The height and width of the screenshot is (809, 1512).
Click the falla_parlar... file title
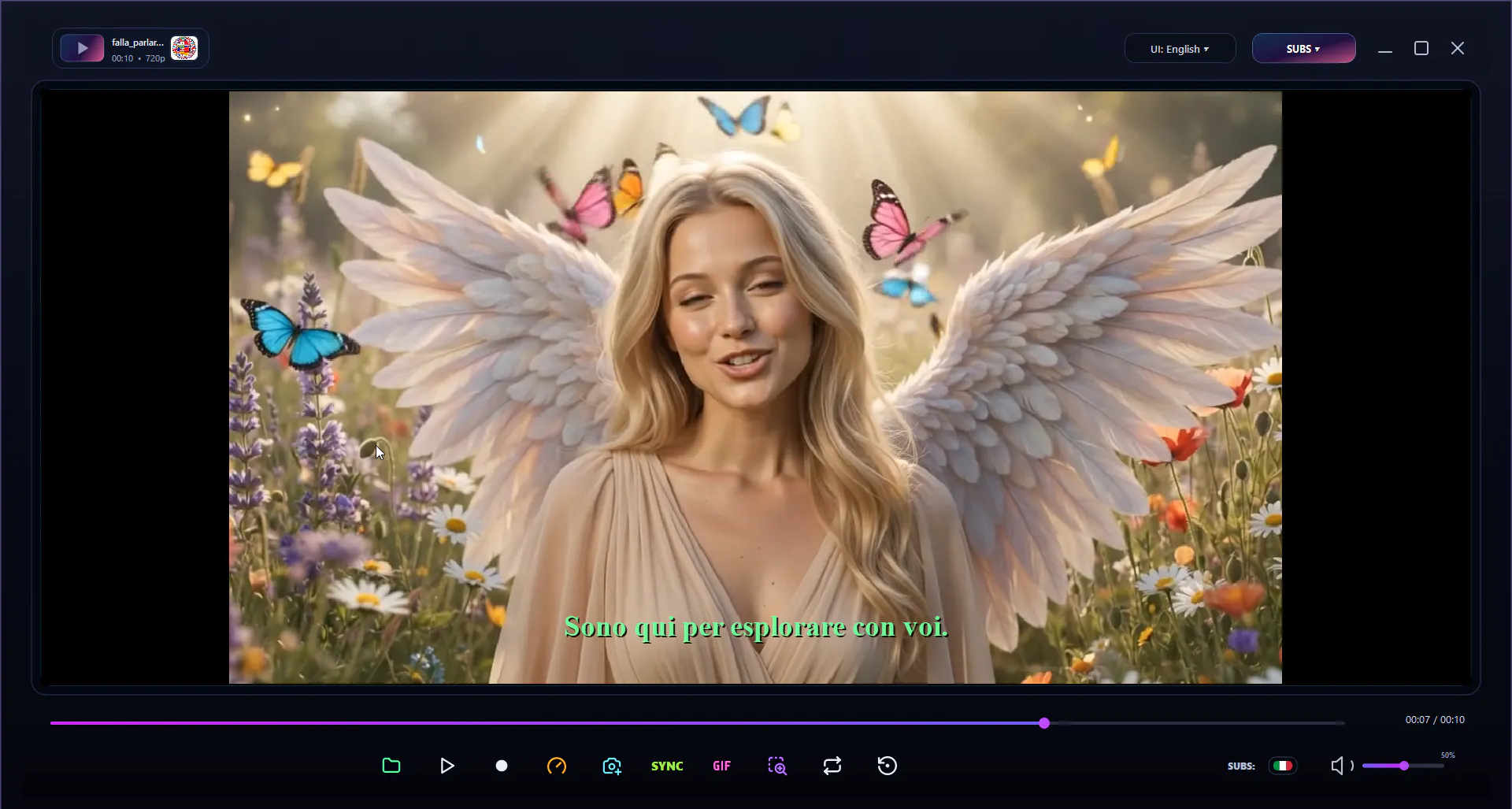138,43
